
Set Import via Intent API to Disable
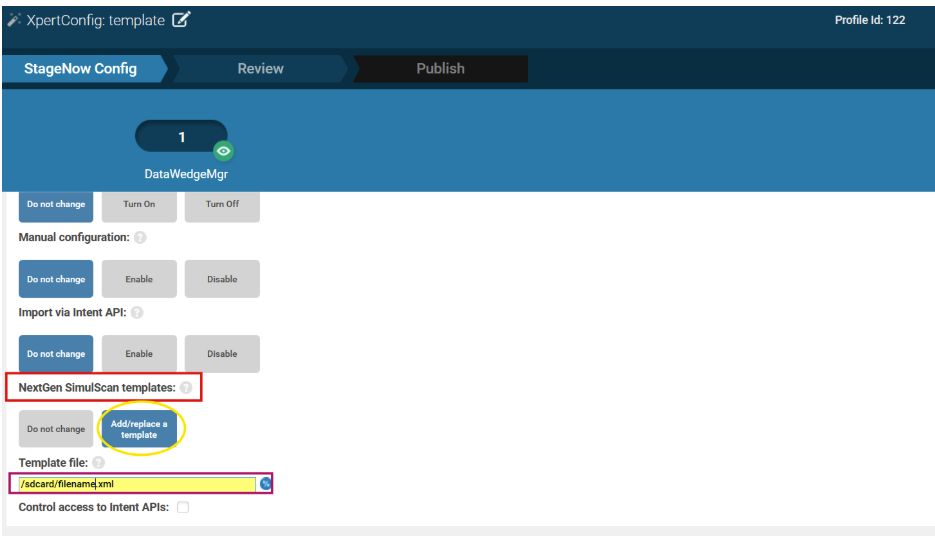(222, 354)
